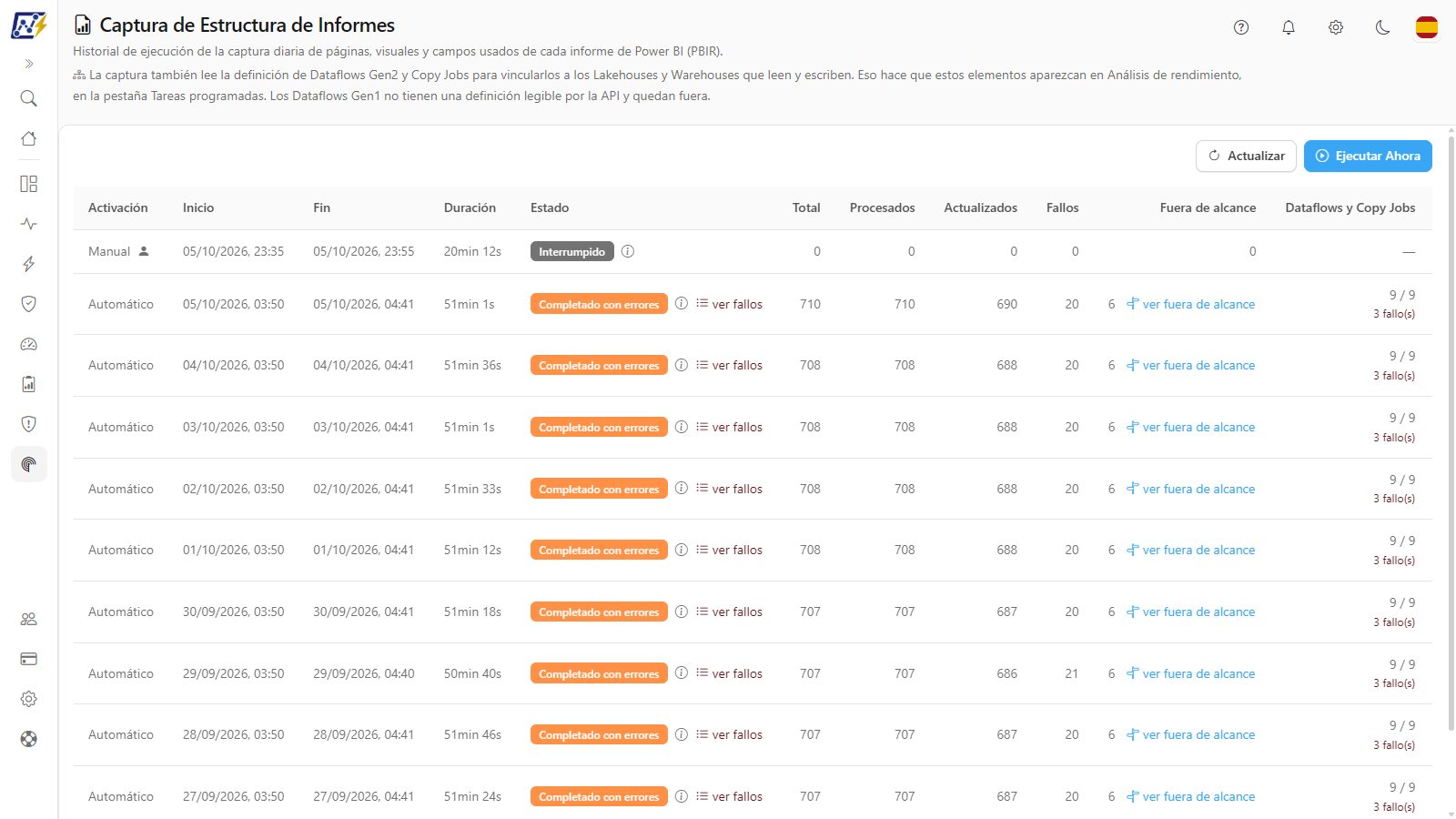The height and width of the screenshot is (819, 1456).
Task: Open ver fallos for 05/10/2026 automatic run
Action: (x=730, y=304)
